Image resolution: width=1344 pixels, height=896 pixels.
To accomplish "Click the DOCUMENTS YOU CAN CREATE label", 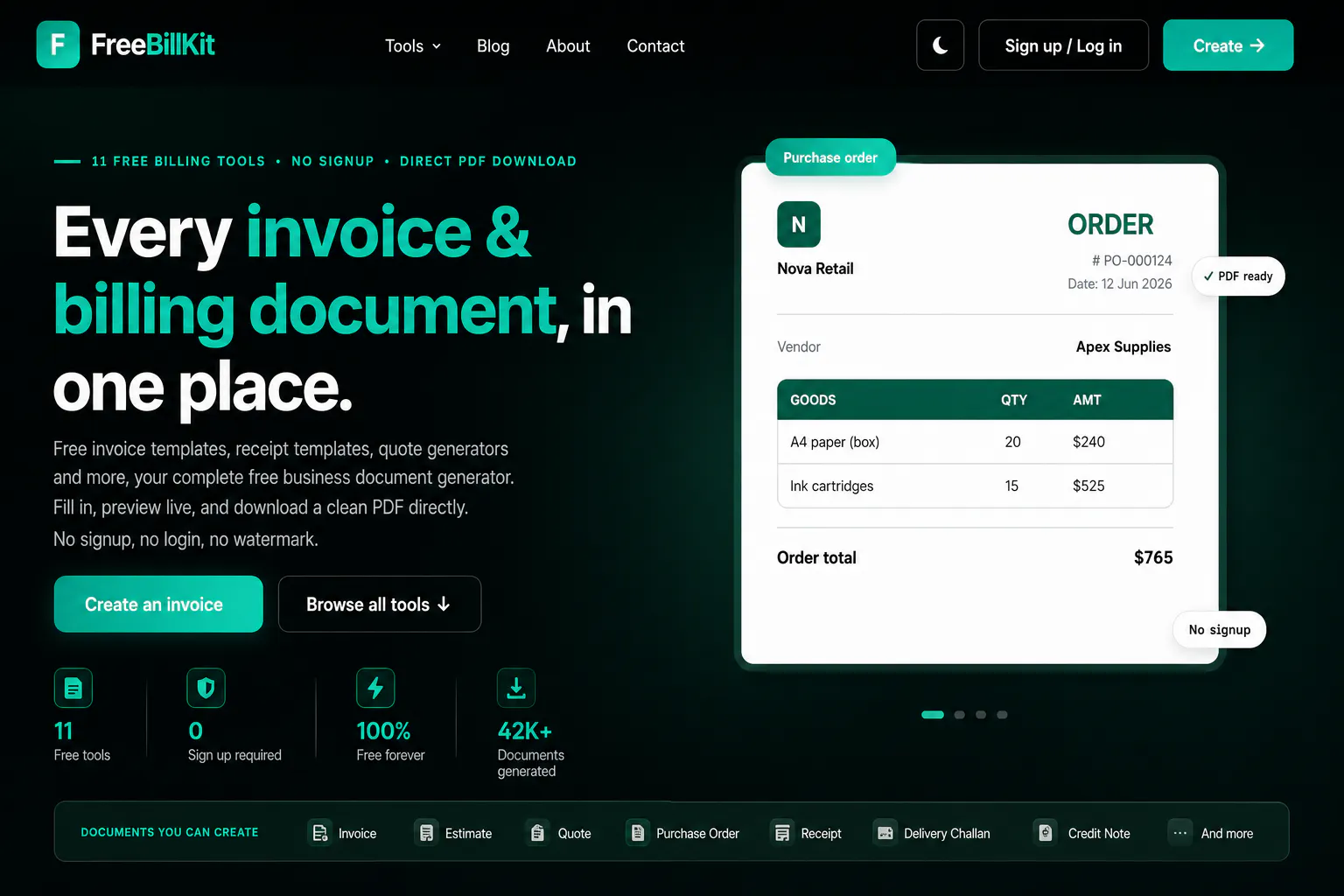I will [x=170, y=832].
